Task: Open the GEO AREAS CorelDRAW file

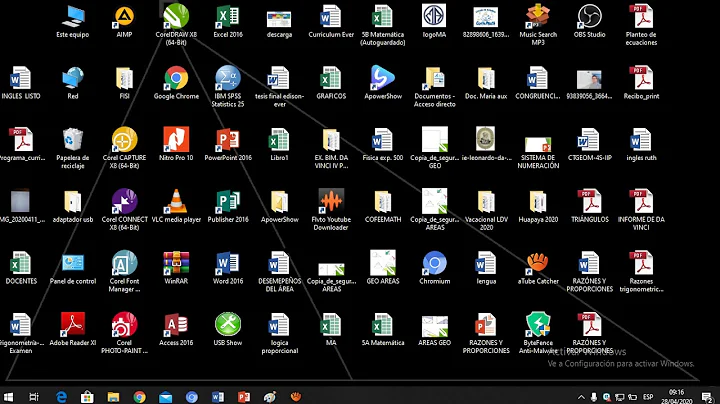Action: click(x=383, y=268)
